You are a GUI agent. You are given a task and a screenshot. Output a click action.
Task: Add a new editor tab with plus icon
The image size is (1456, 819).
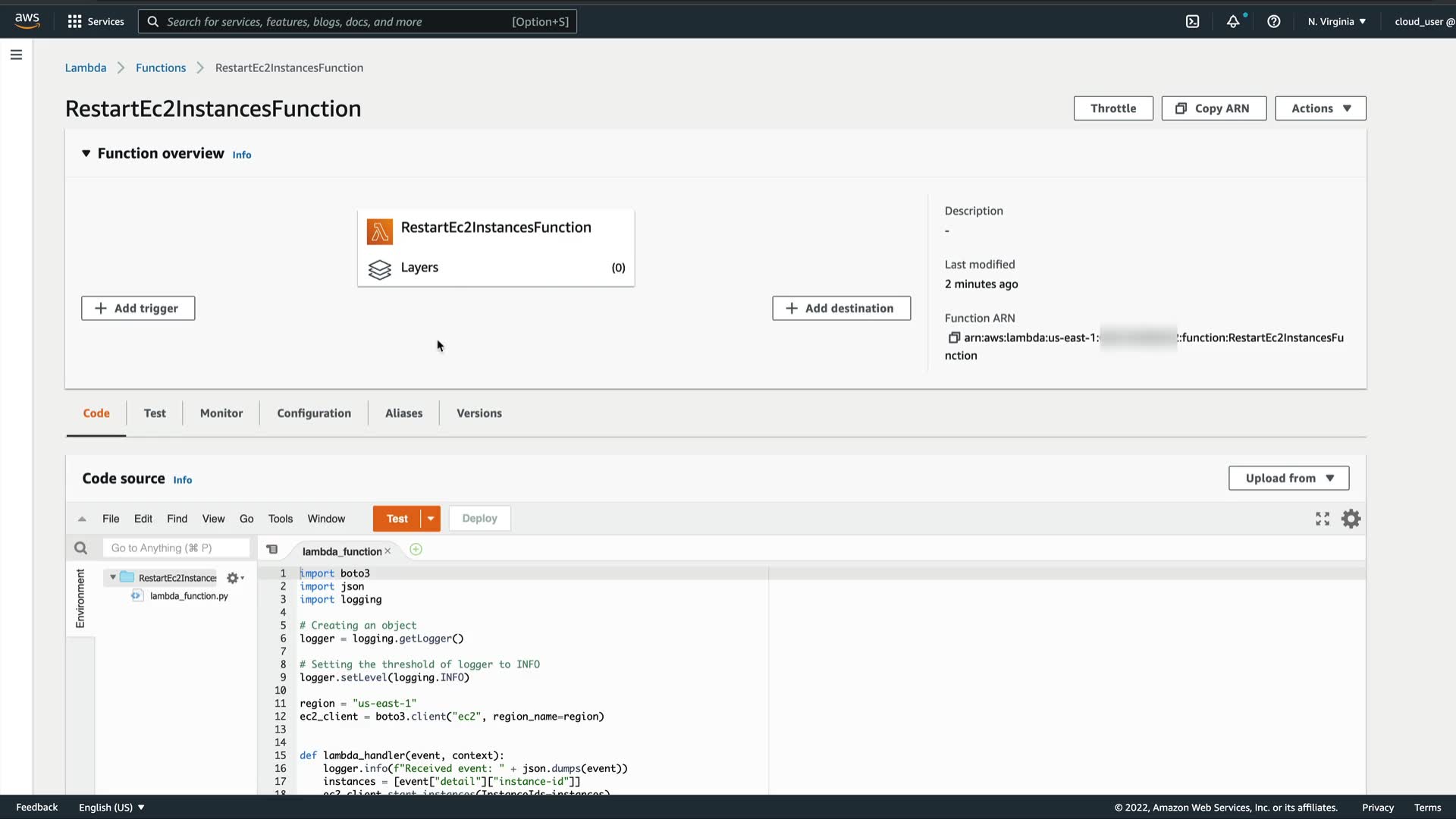pyautogui.click(x=416, y=550)
